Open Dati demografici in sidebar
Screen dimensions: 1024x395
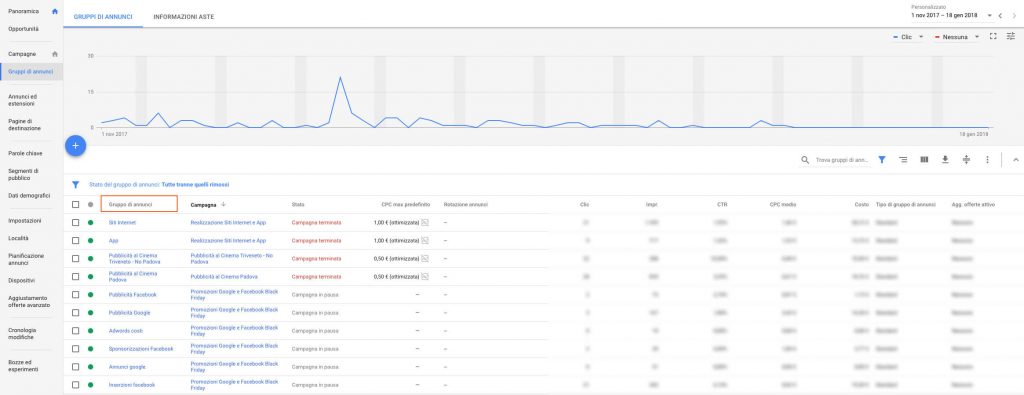(29, 195)
